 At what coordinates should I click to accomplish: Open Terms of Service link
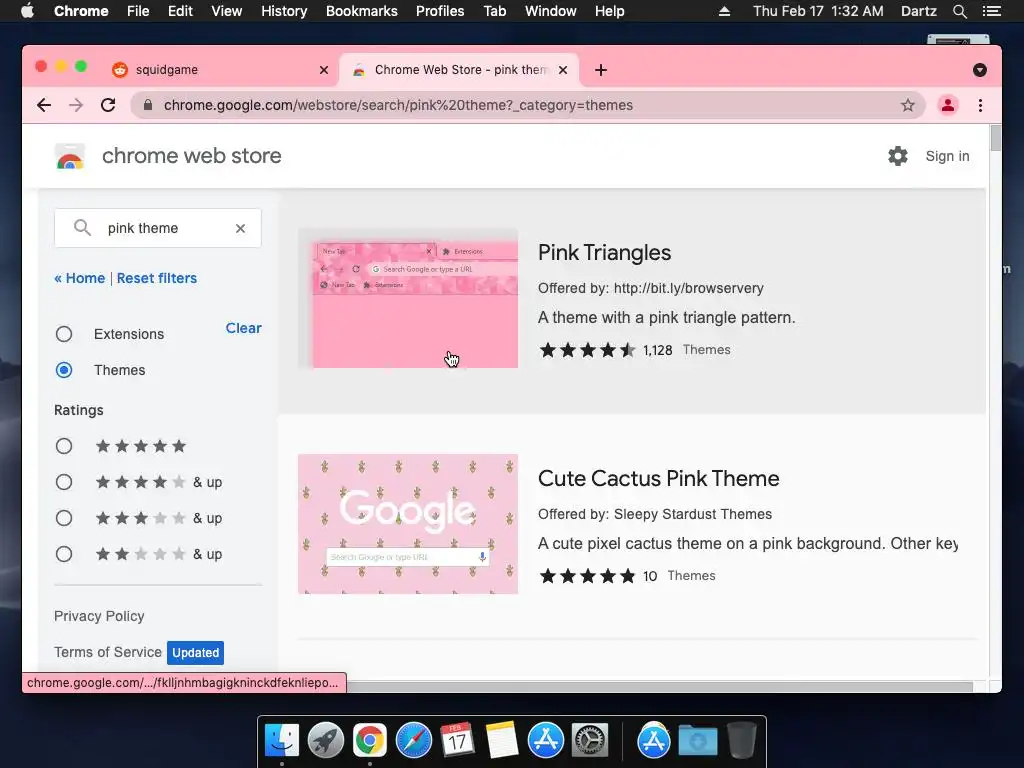click(108, 652)
